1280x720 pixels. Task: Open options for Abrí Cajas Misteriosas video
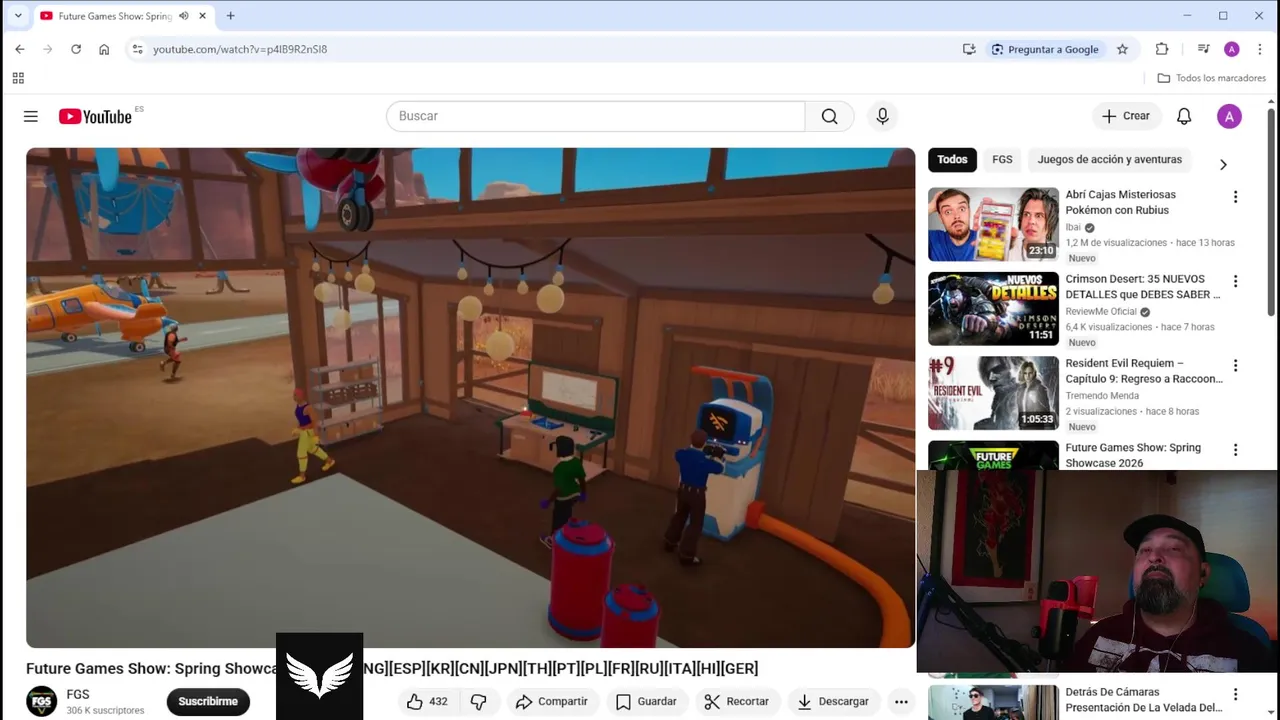[1235, 197]
